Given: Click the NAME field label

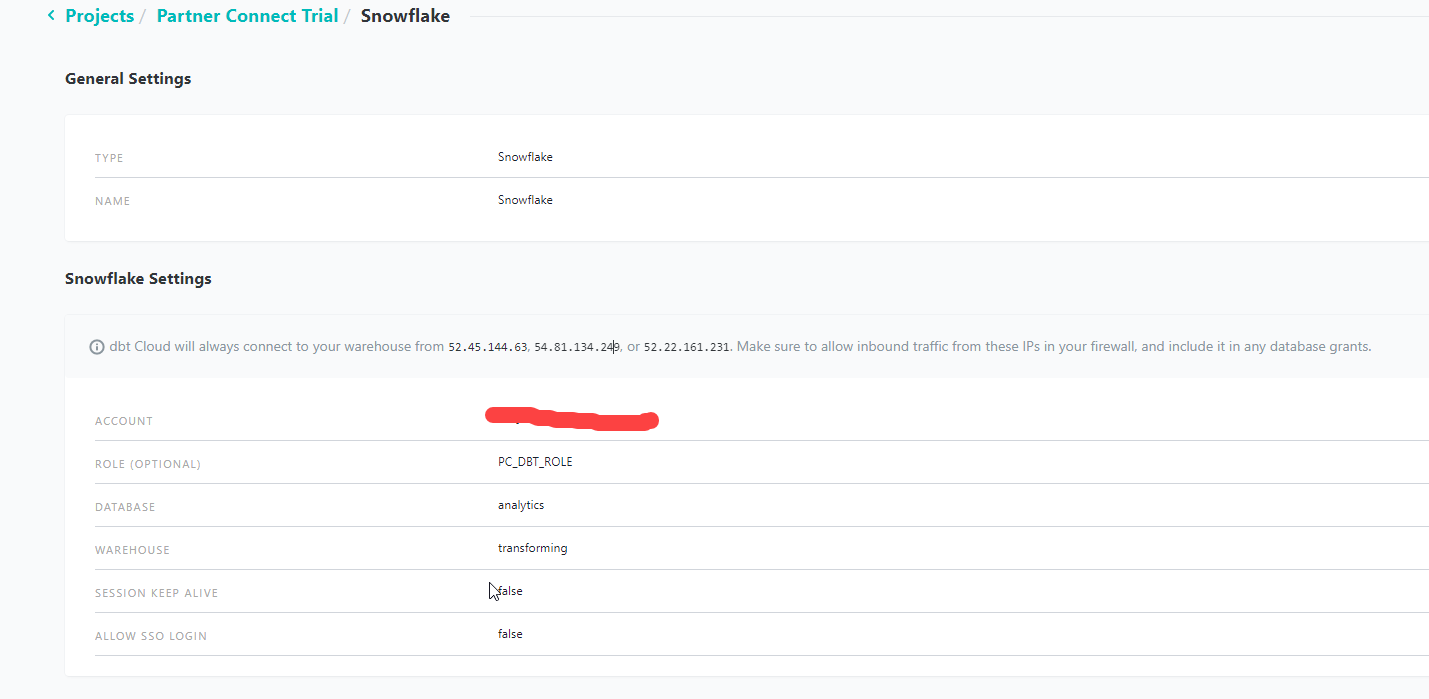Looking at the screenshot, I should pos(112,201).
